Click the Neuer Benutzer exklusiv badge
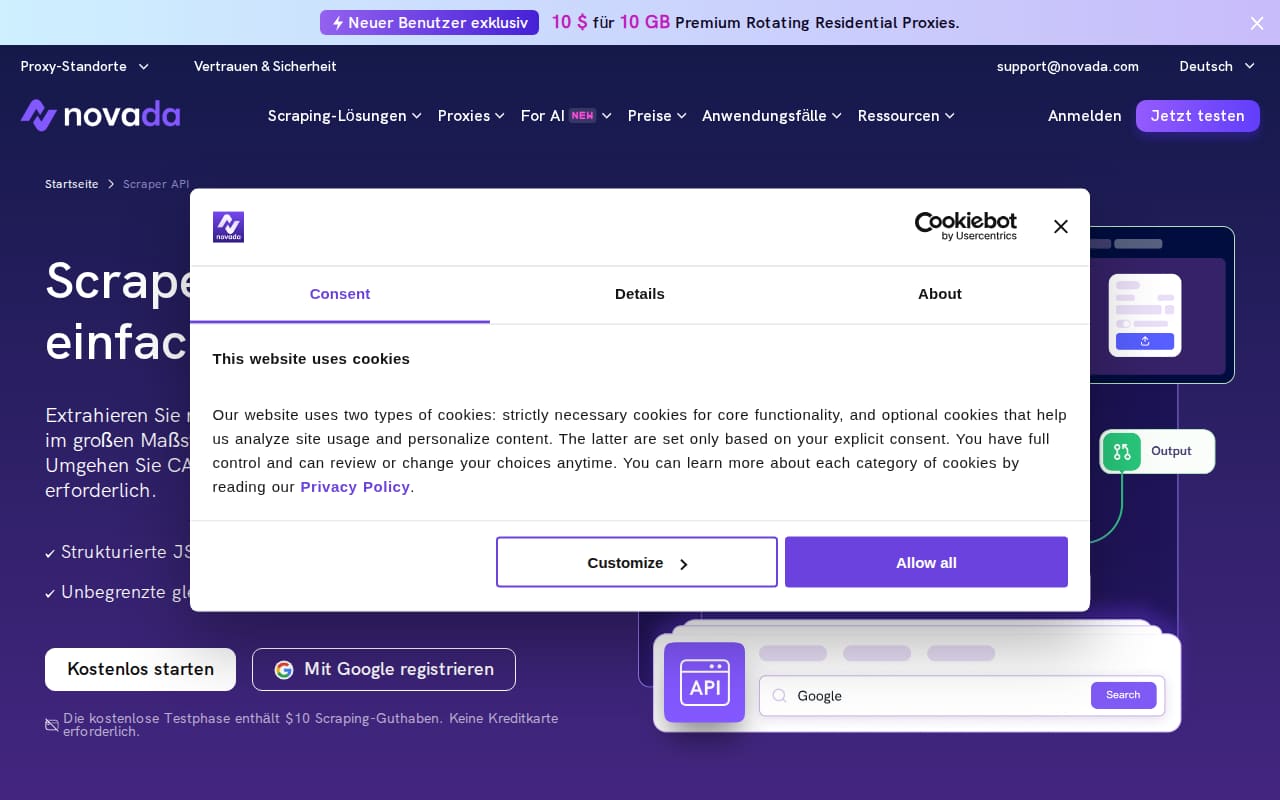Image resolution: width=1280 pixels, height=800 pixels. tap(429, 23)
